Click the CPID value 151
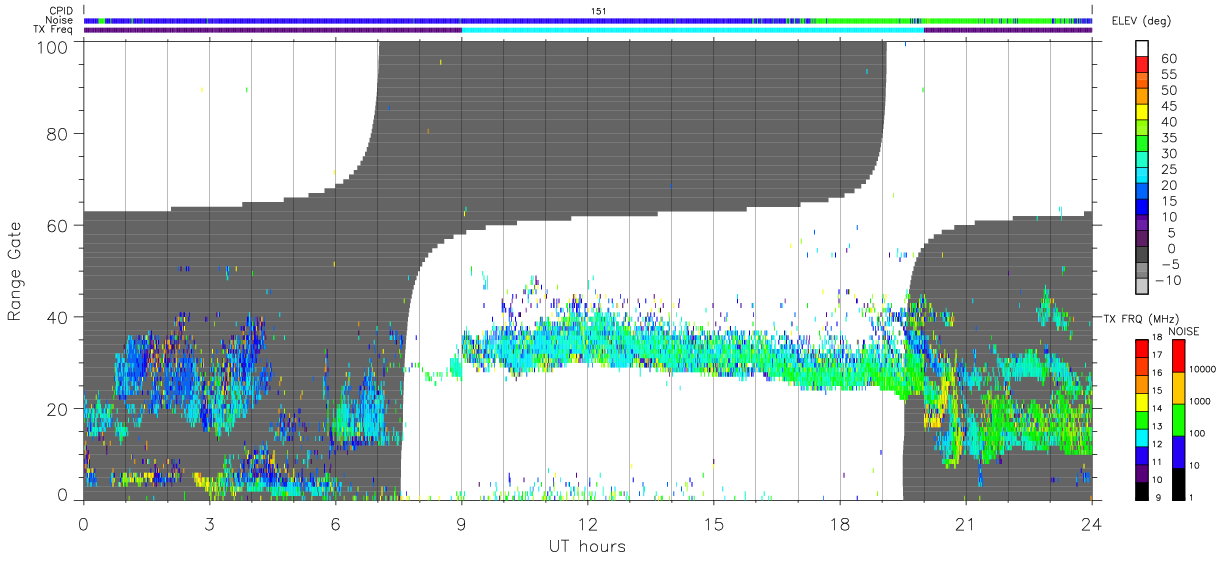The image size is (1228, 567). point(598,11)
